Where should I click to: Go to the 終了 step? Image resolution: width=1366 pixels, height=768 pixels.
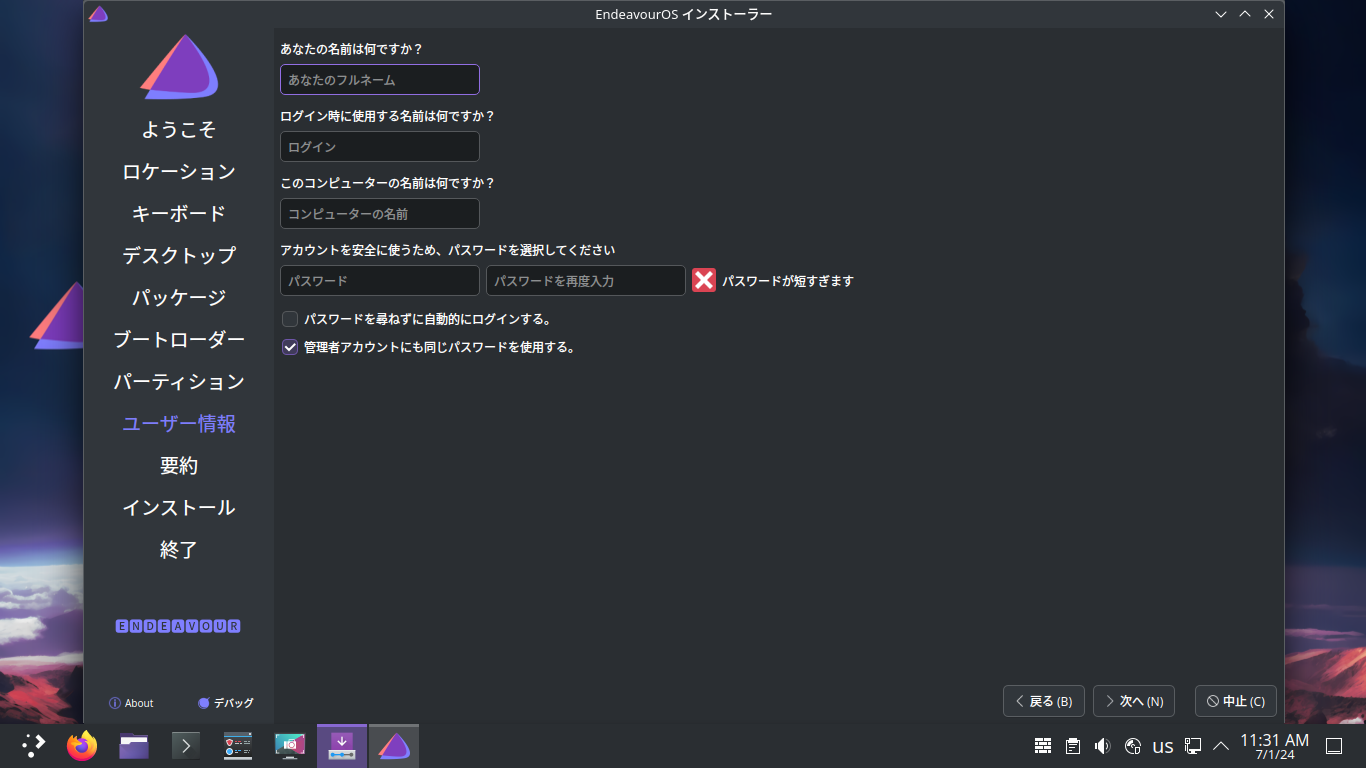(x=179, y=550)
